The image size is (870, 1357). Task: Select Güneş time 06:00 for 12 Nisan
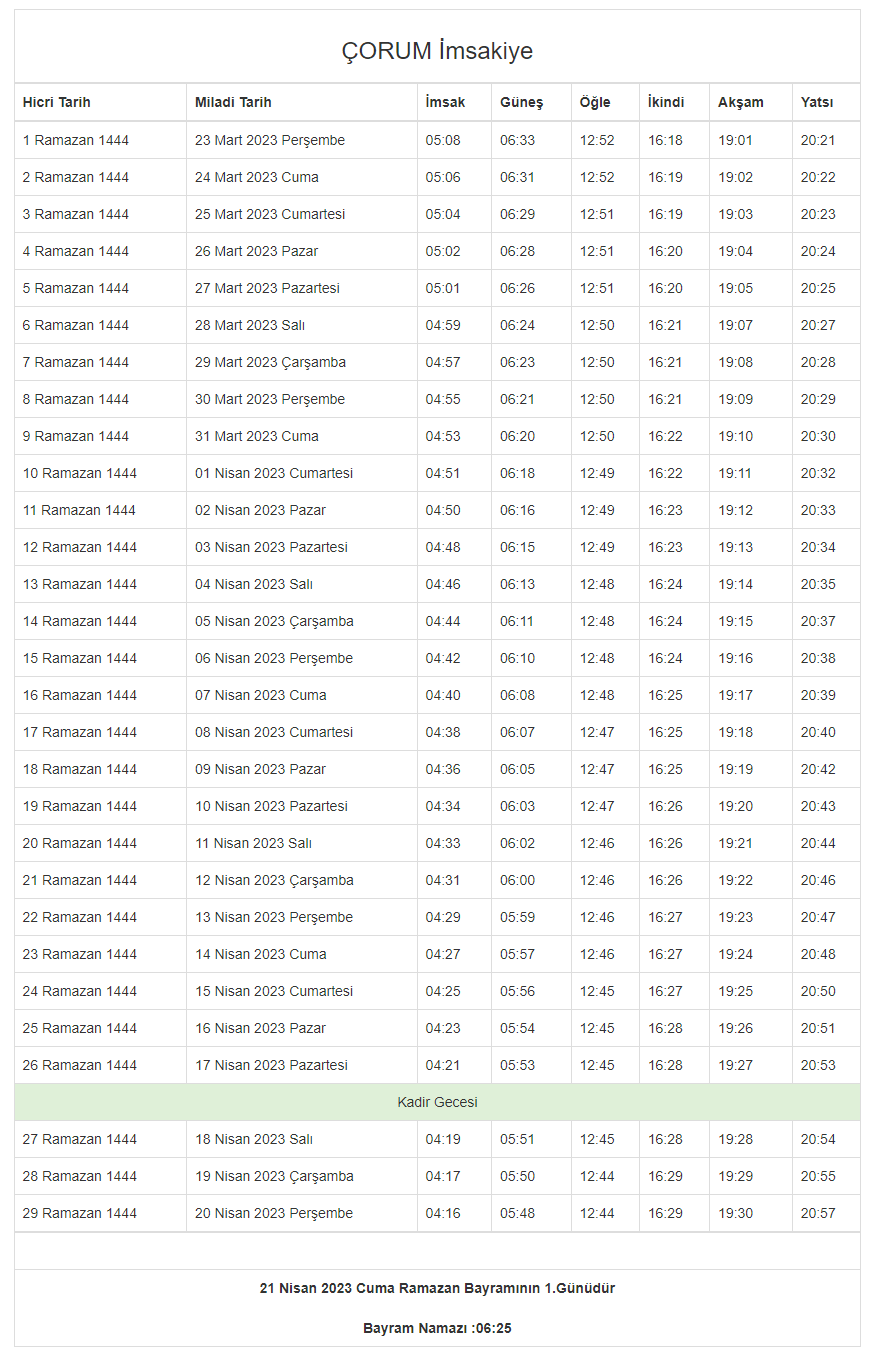point(517,880)
